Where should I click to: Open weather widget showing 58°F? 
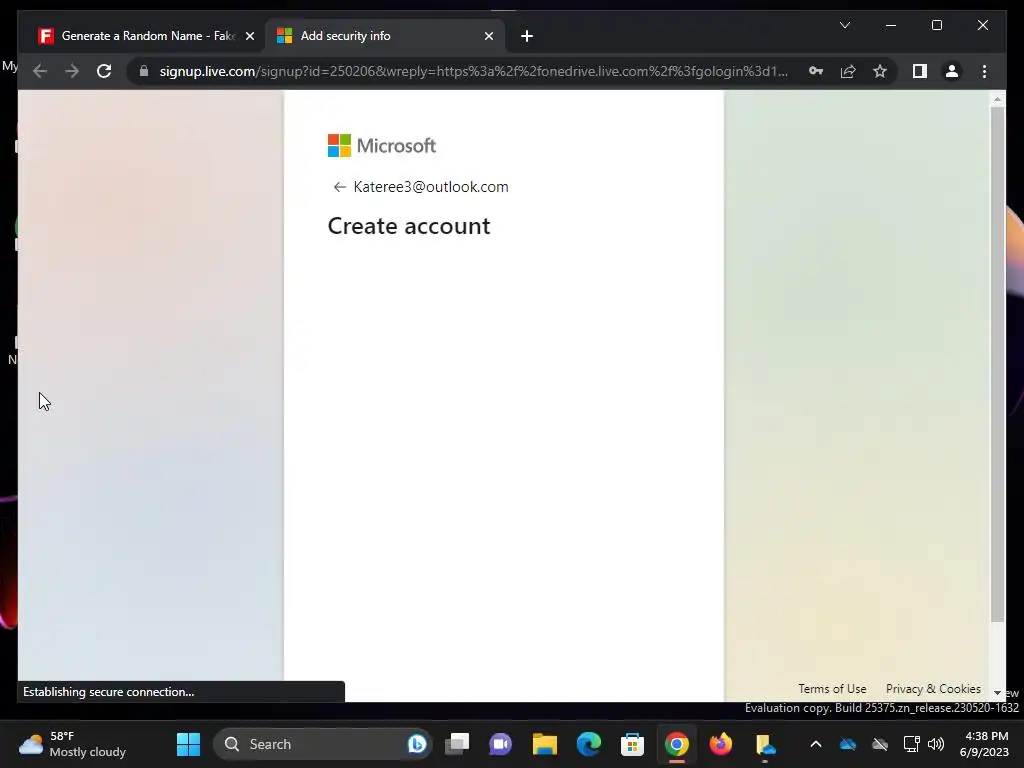tap(72, 744)
